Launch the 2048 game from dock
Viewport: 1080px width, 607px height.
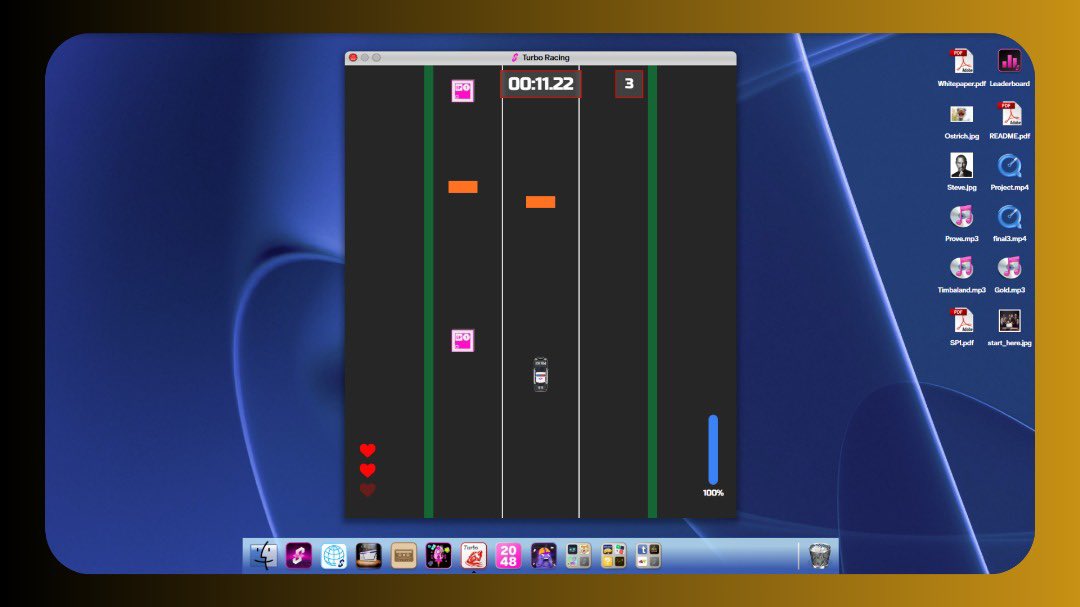pyautogui.click(x=508, y=555)
